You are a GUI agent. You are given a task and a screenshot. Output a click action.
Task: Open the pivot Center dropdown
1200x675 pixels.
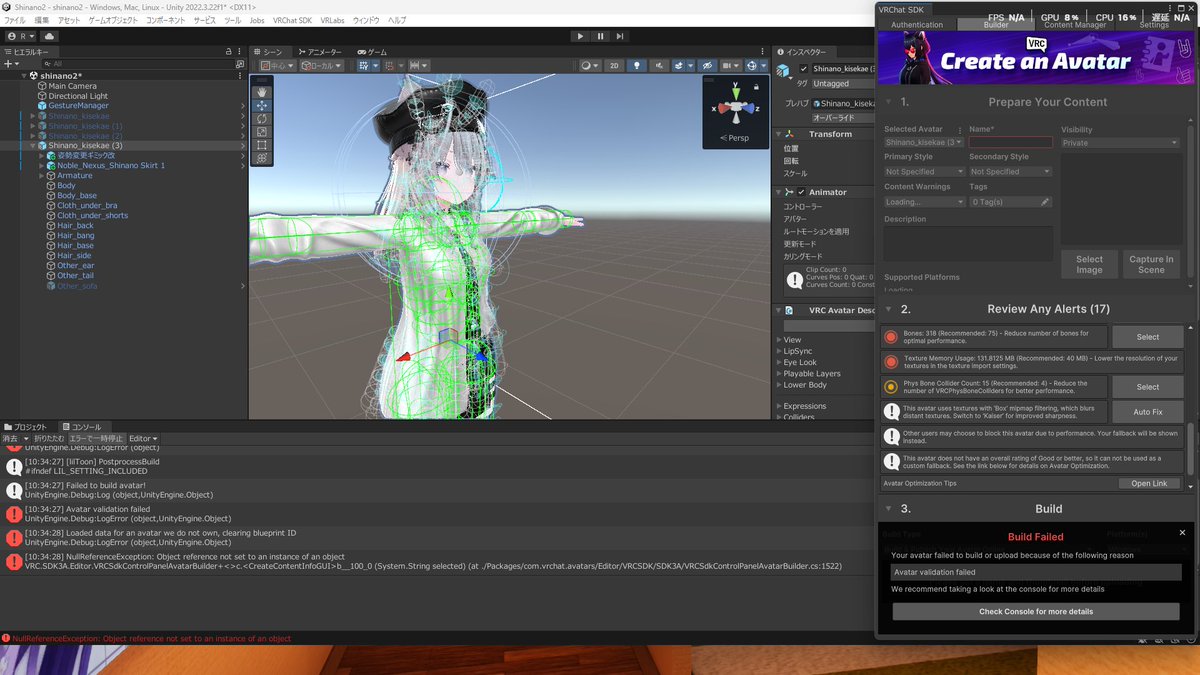pos(276,65)
